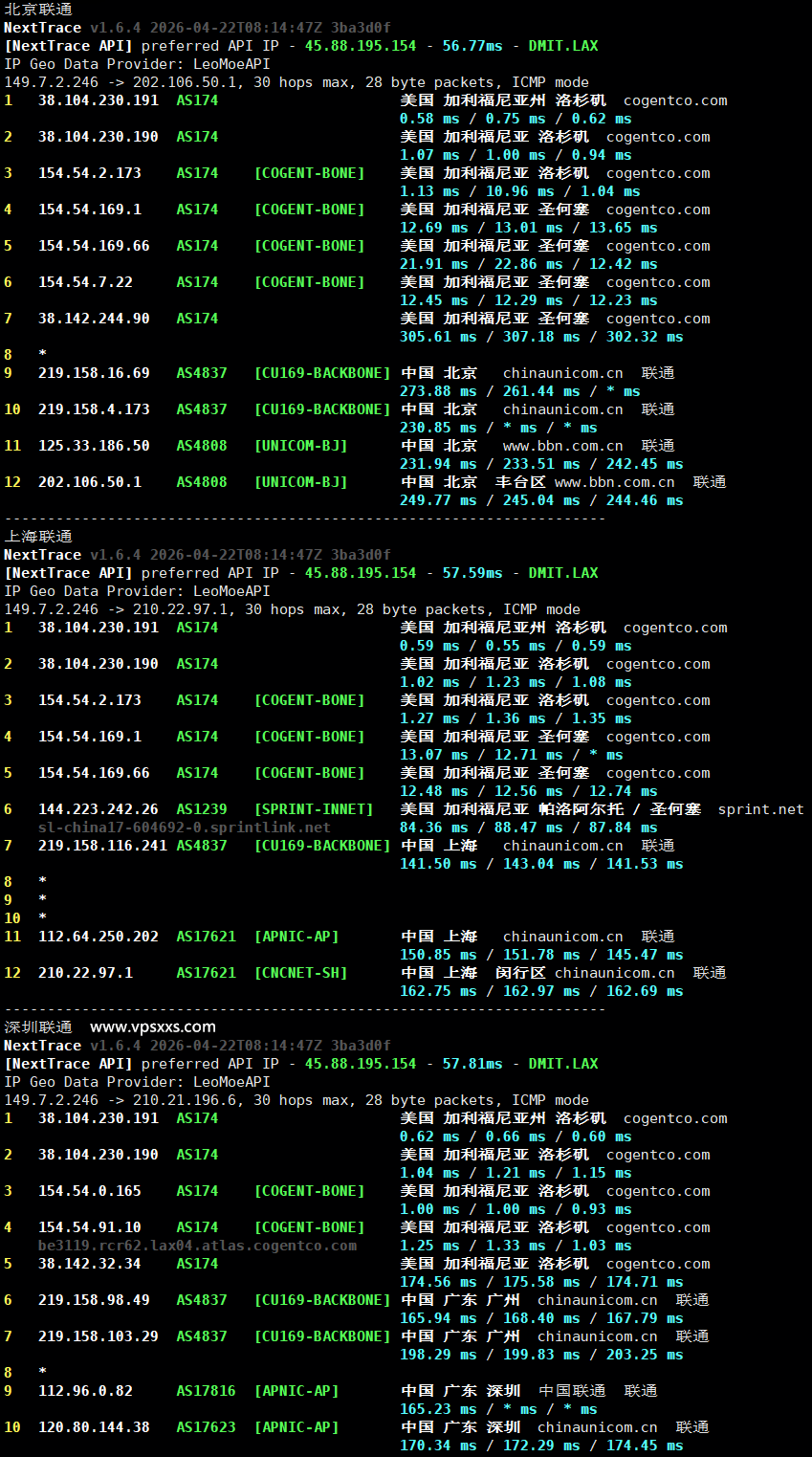
Task: Click the IP address 219.158.98.49
Action: 94,1300
